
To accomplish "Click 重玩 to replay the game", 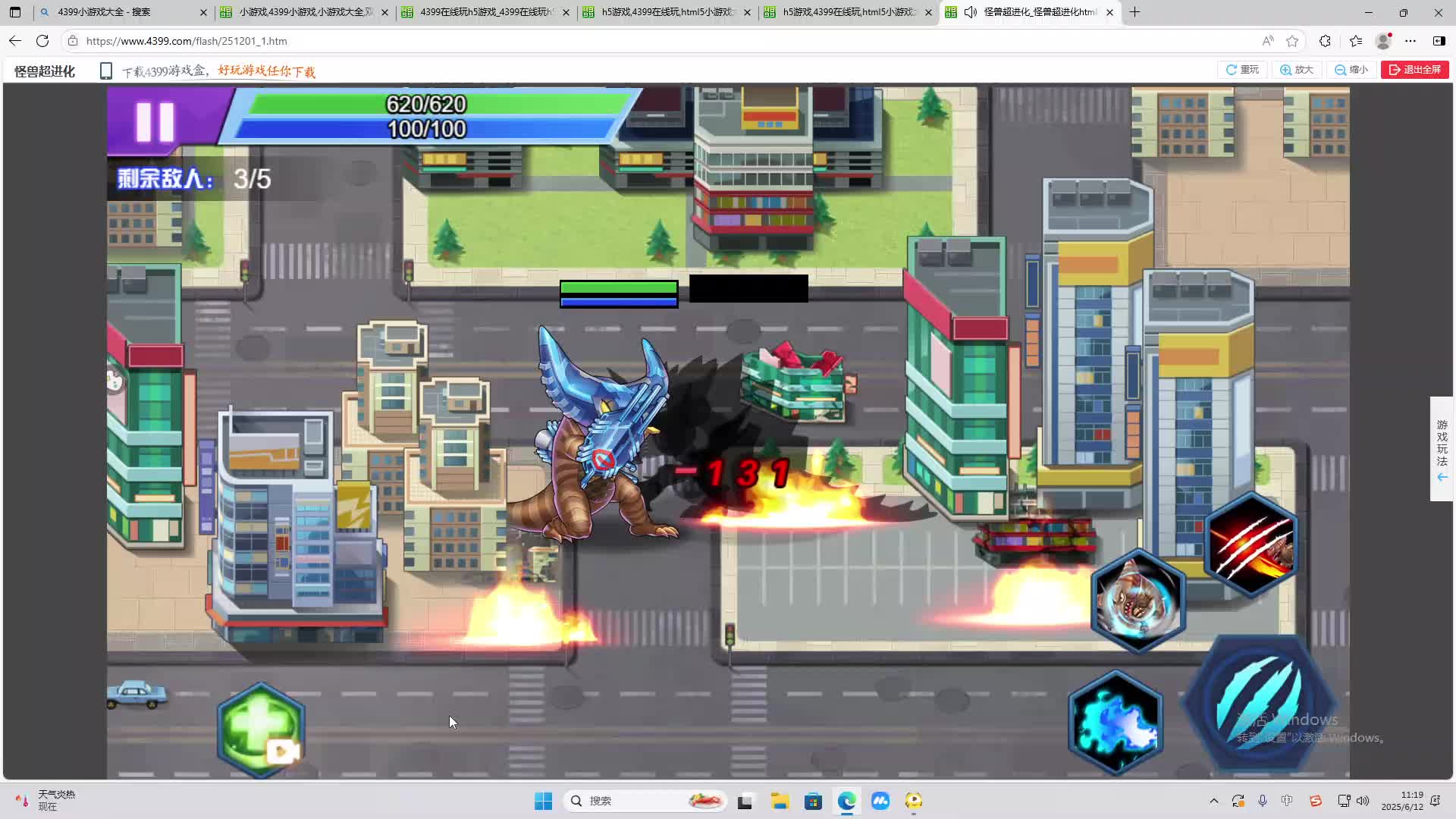I will 1243,70.
